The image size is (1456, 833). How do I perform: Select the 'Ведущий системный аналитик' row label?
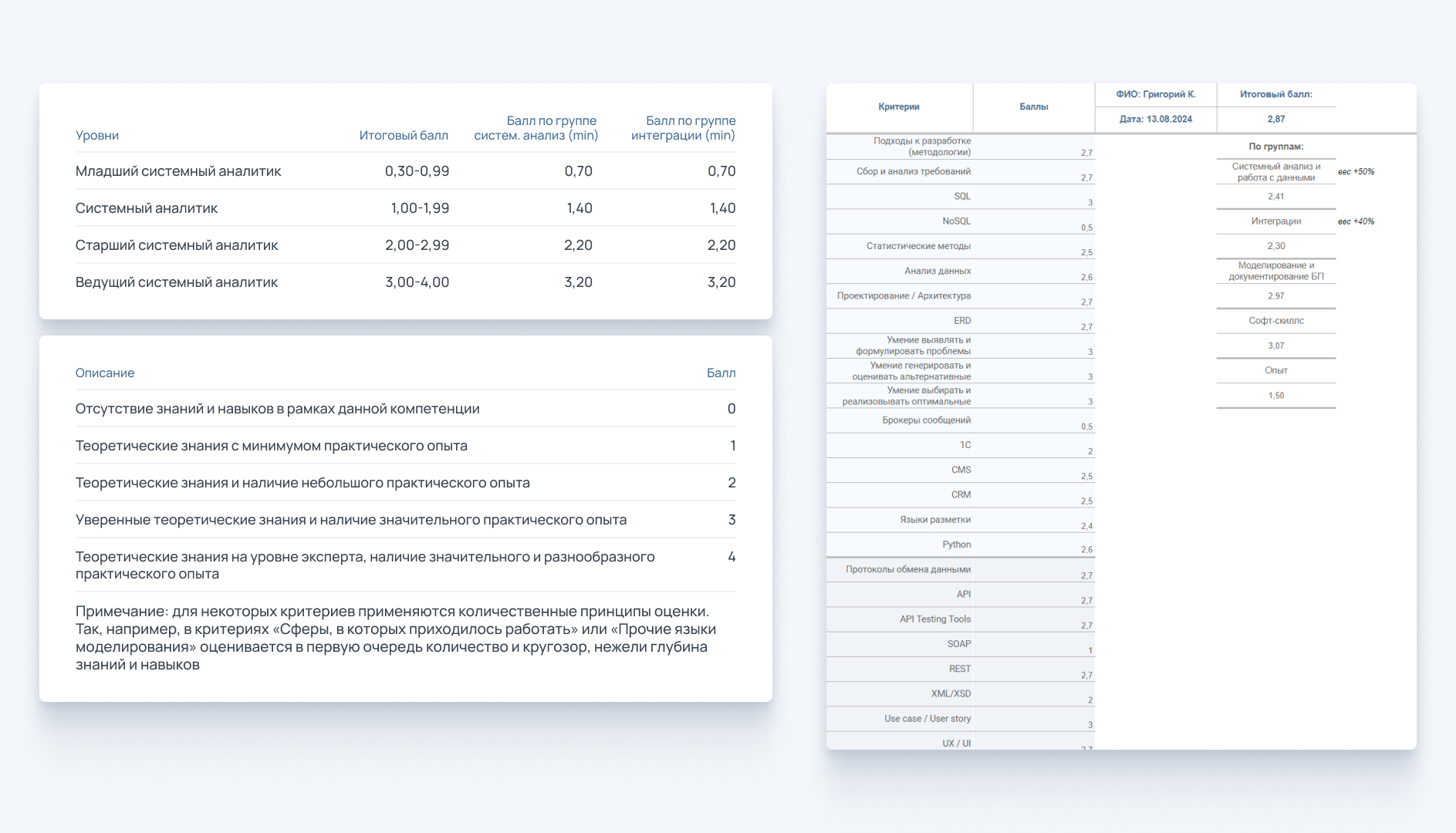point(177,282)
